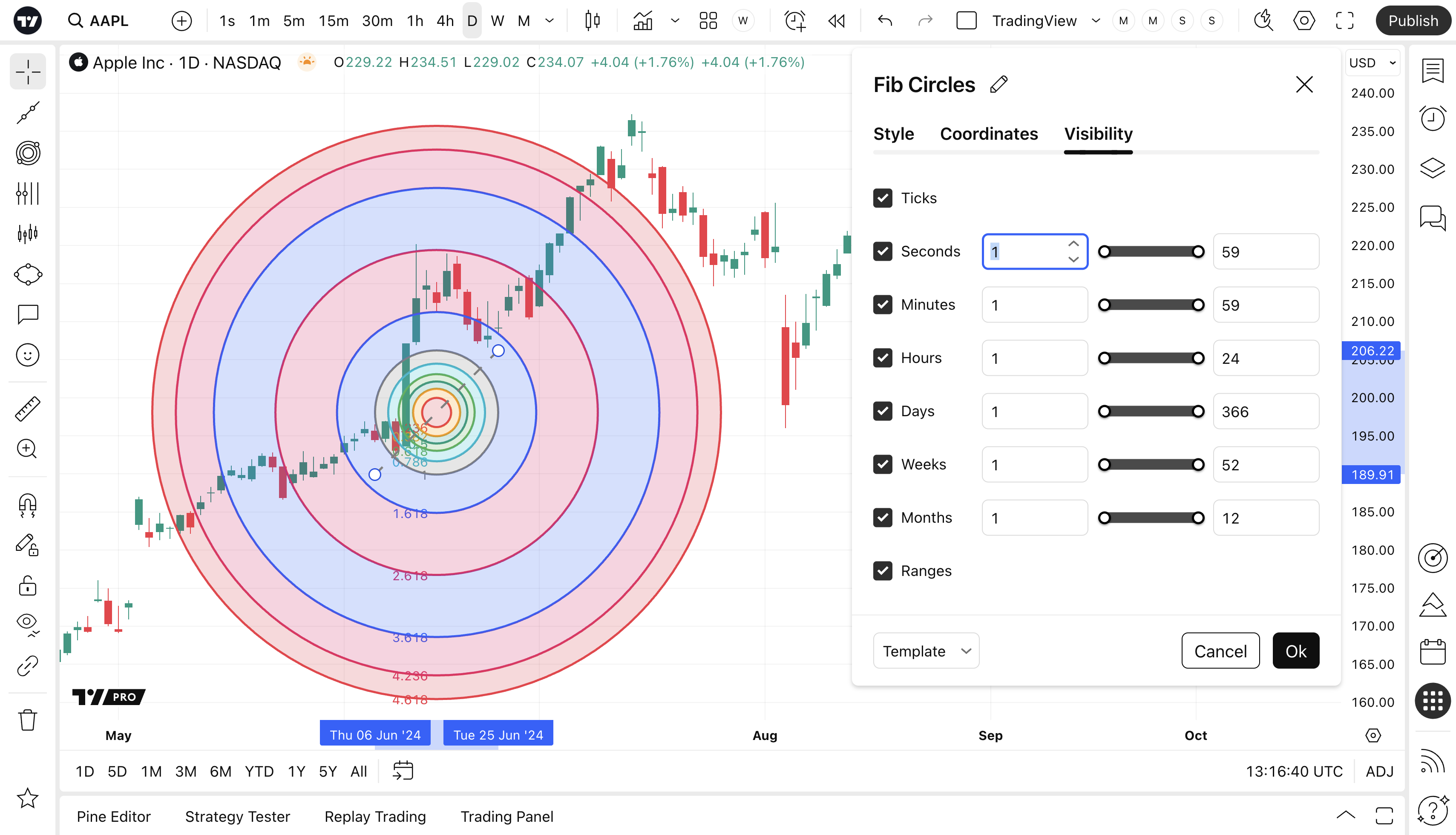
Task: Click the Bar Replay rewind icon
Action: pyautogui.click(x=837, y=21)
